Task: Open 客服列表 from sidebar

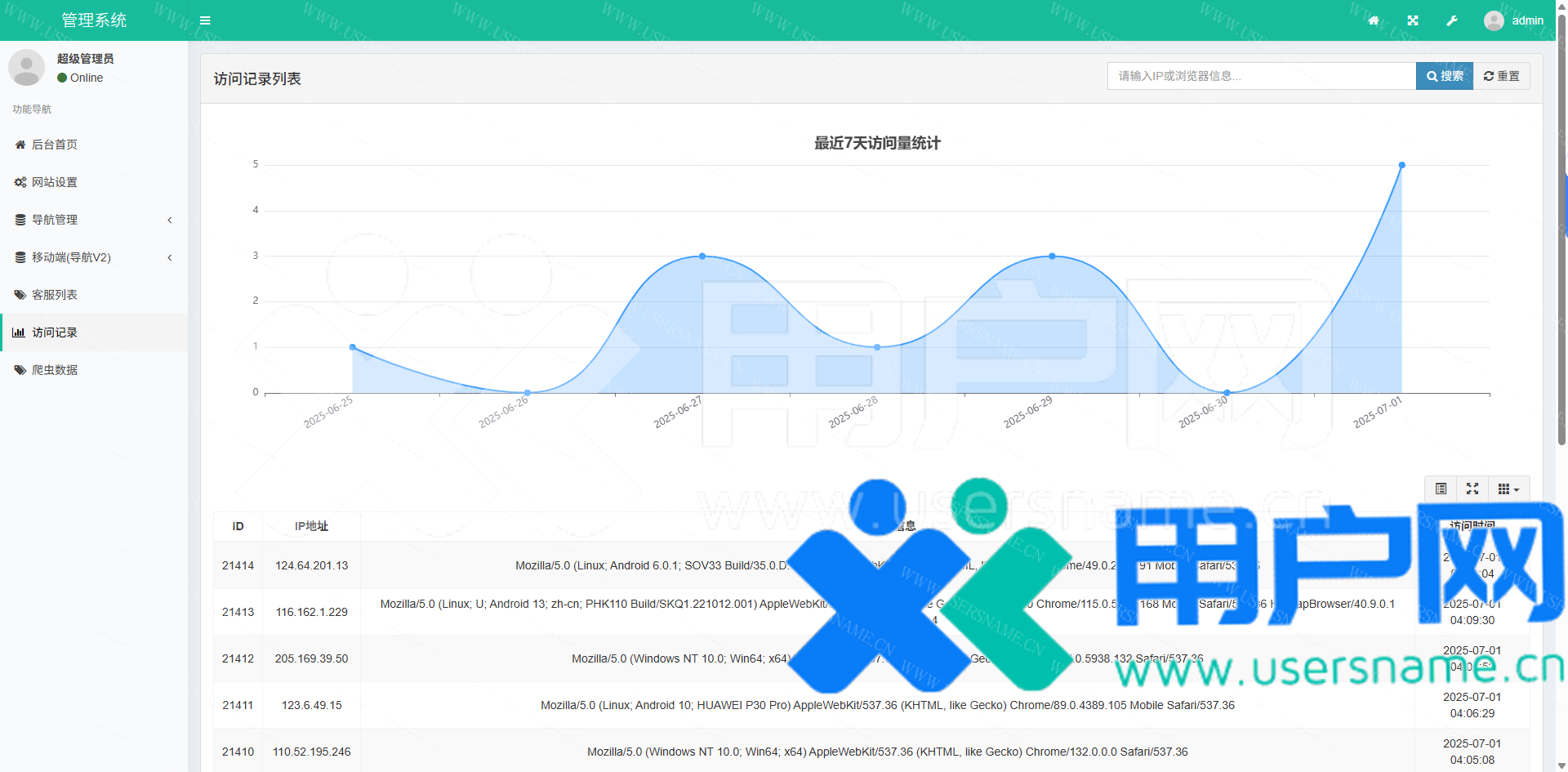Action: tap(55, 295)
